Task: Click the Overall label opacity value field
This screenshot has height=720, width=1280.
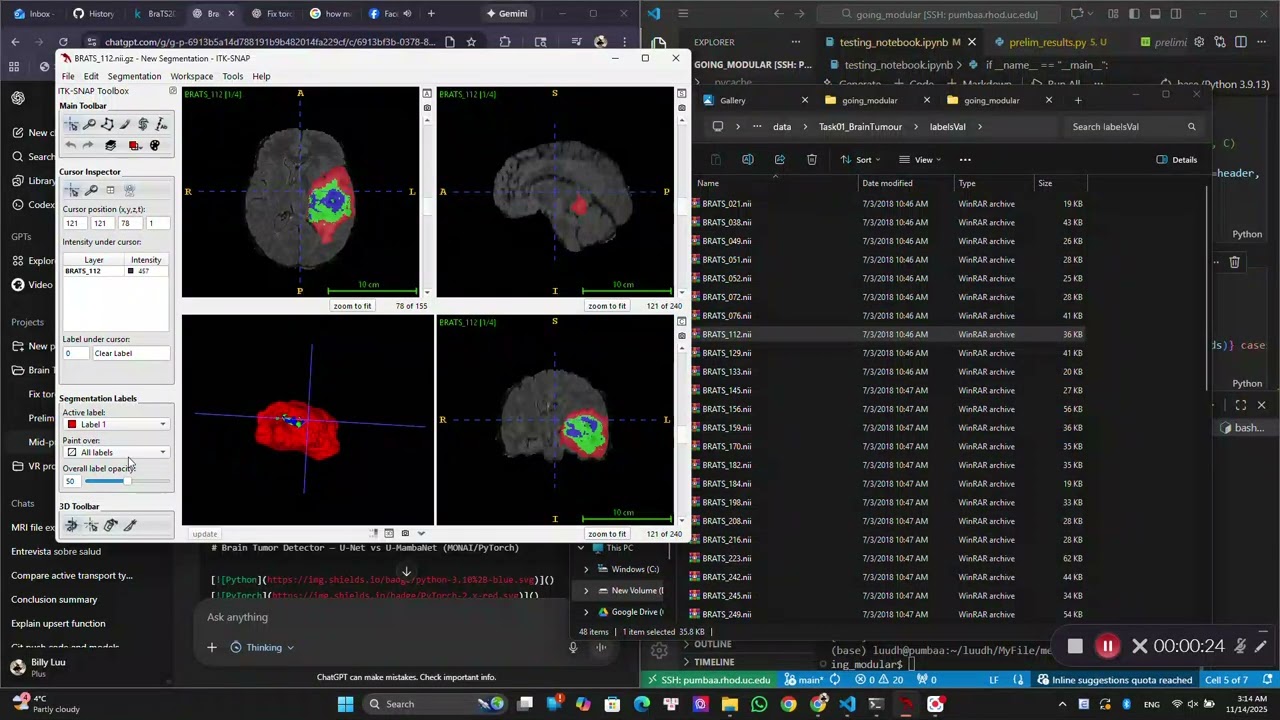Action: click(x=71, y=481)
